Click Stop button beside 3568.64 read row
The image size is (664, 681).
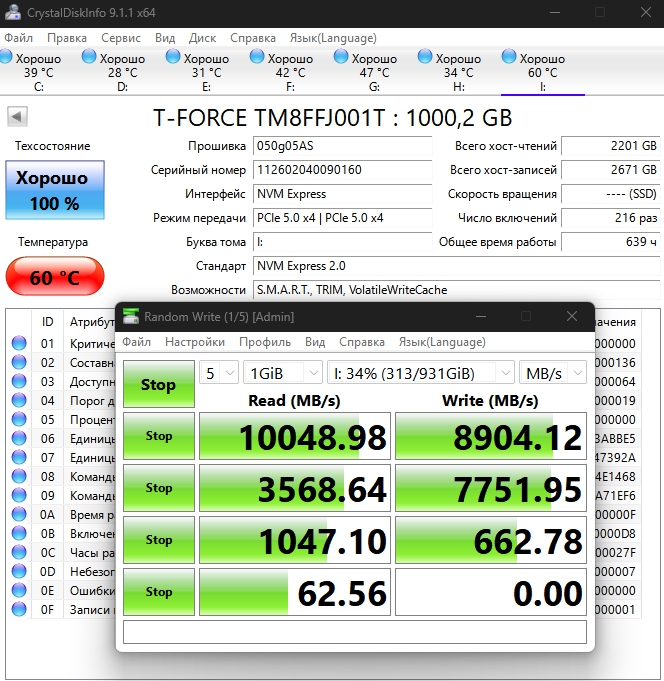[159, 488]
